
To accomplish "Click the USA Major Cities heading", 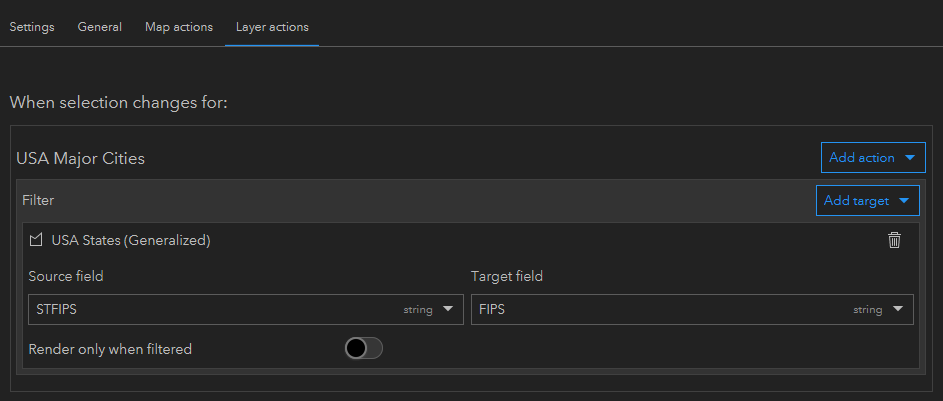I will (81, 158).
